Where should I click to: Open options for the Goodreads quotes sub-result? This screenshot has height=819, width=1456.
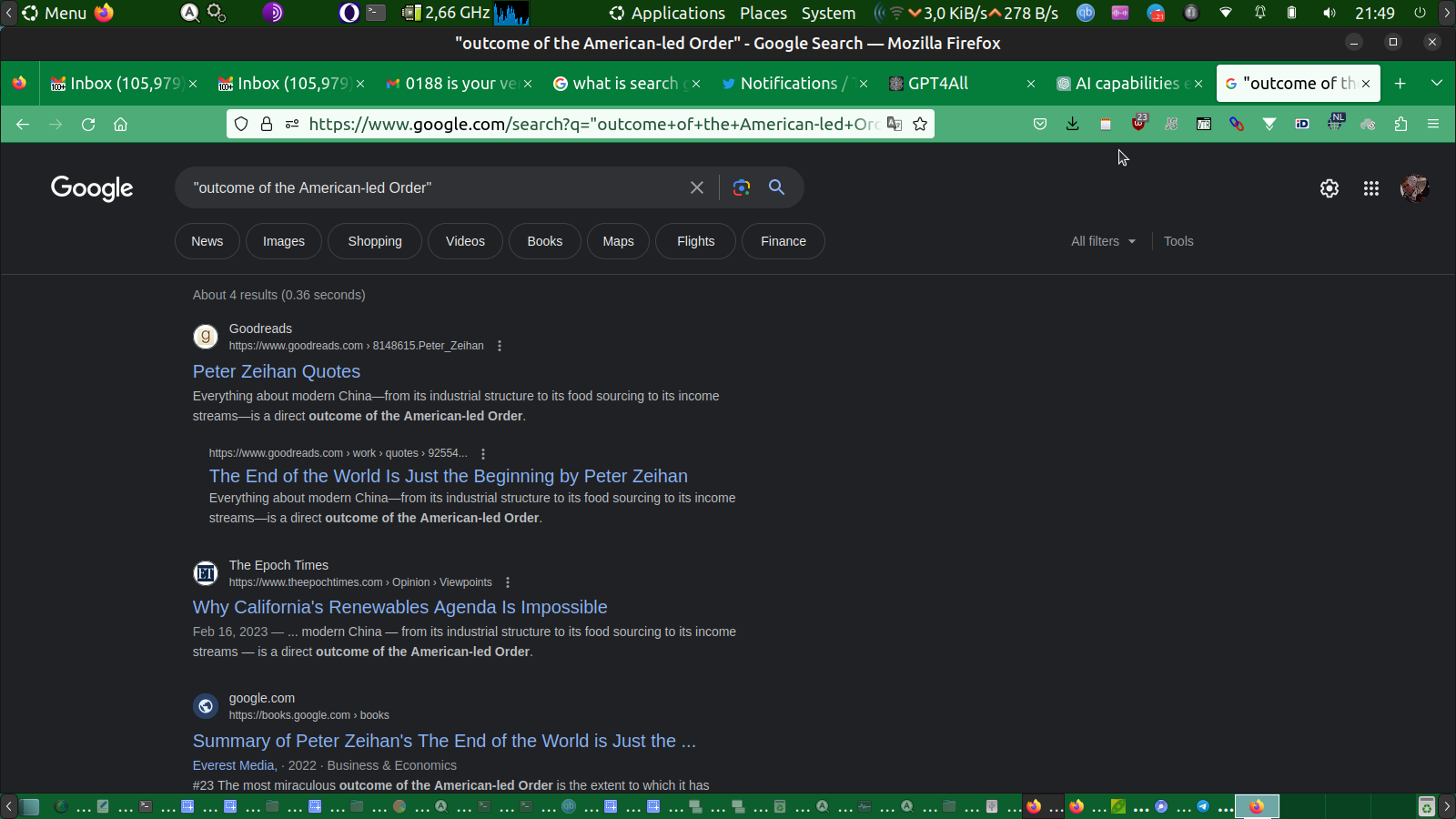(x=483, y=453)
